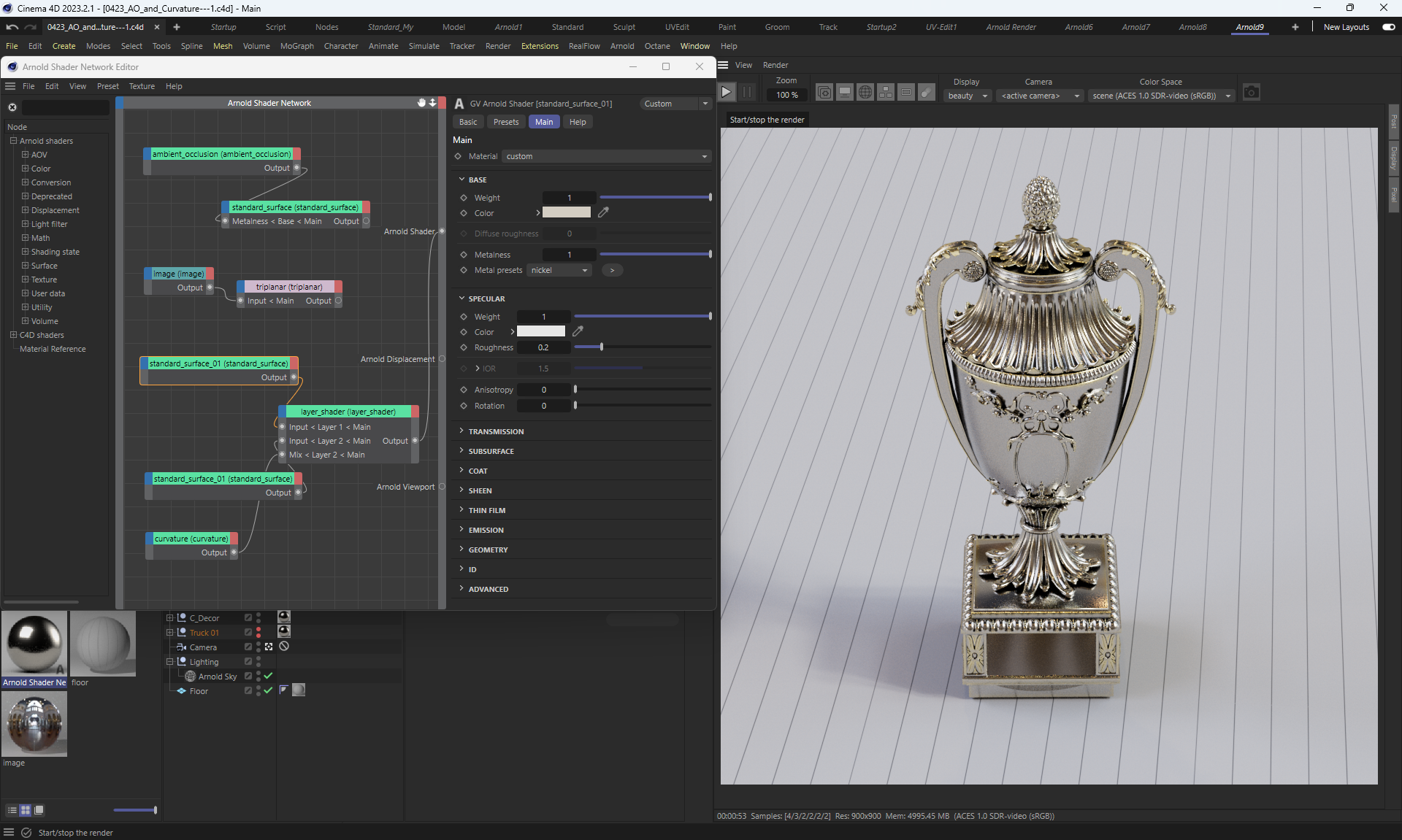The image size is (1402, 840).
Task: Click the render pause button
Action: coord(746,93)
